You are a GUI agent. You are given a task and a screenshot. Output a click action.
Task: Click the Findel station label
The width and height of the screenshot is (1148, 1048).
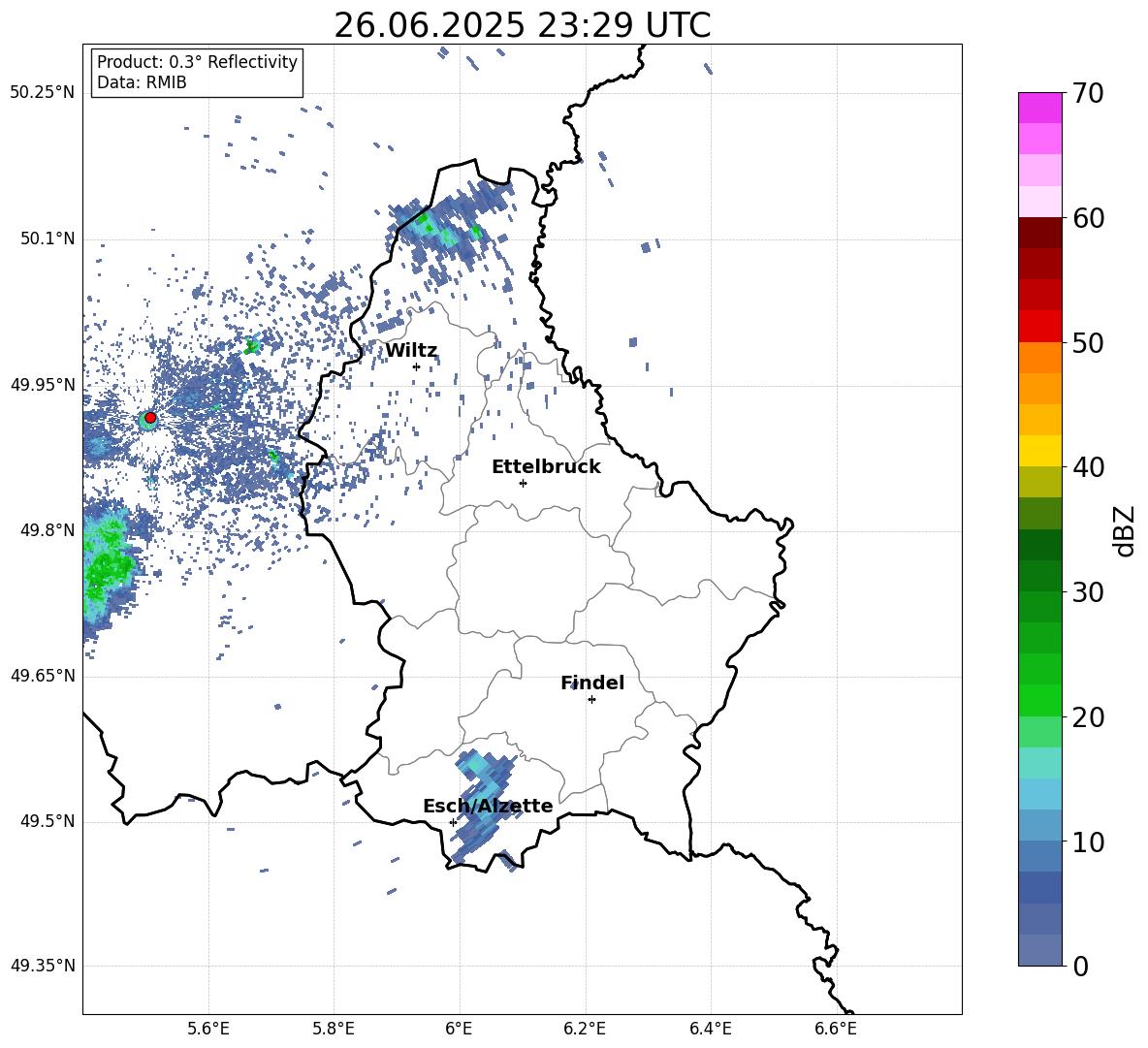[x=592, y=683]
